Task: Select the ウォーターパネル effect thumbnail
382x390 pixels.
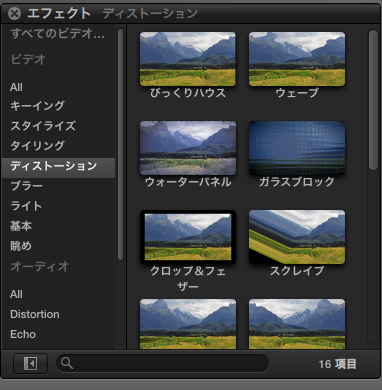Action: pos(188,148)
